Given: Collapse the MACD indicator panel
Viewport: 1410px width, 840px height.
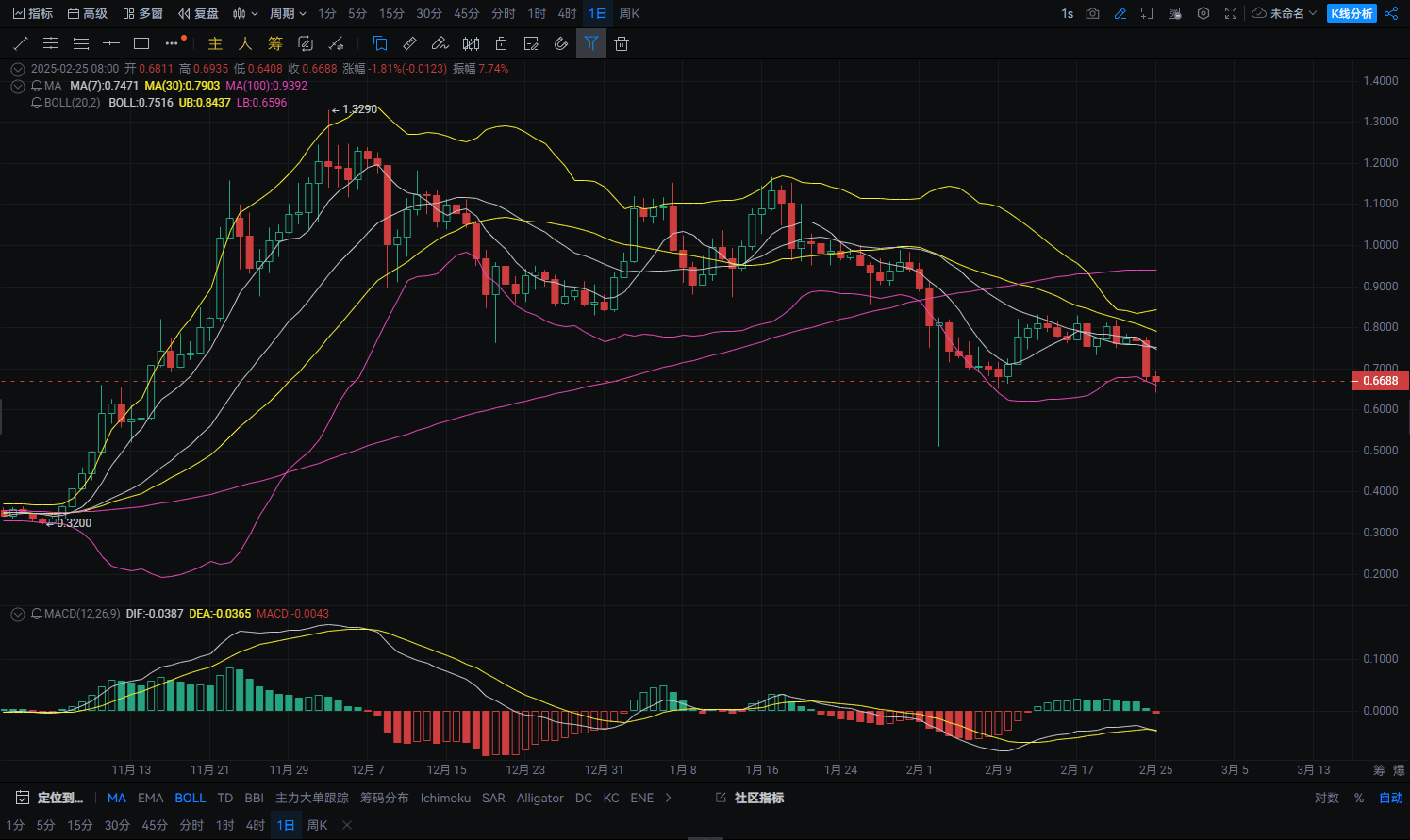Looking at the screenshot, I should [x=17, y=614].
